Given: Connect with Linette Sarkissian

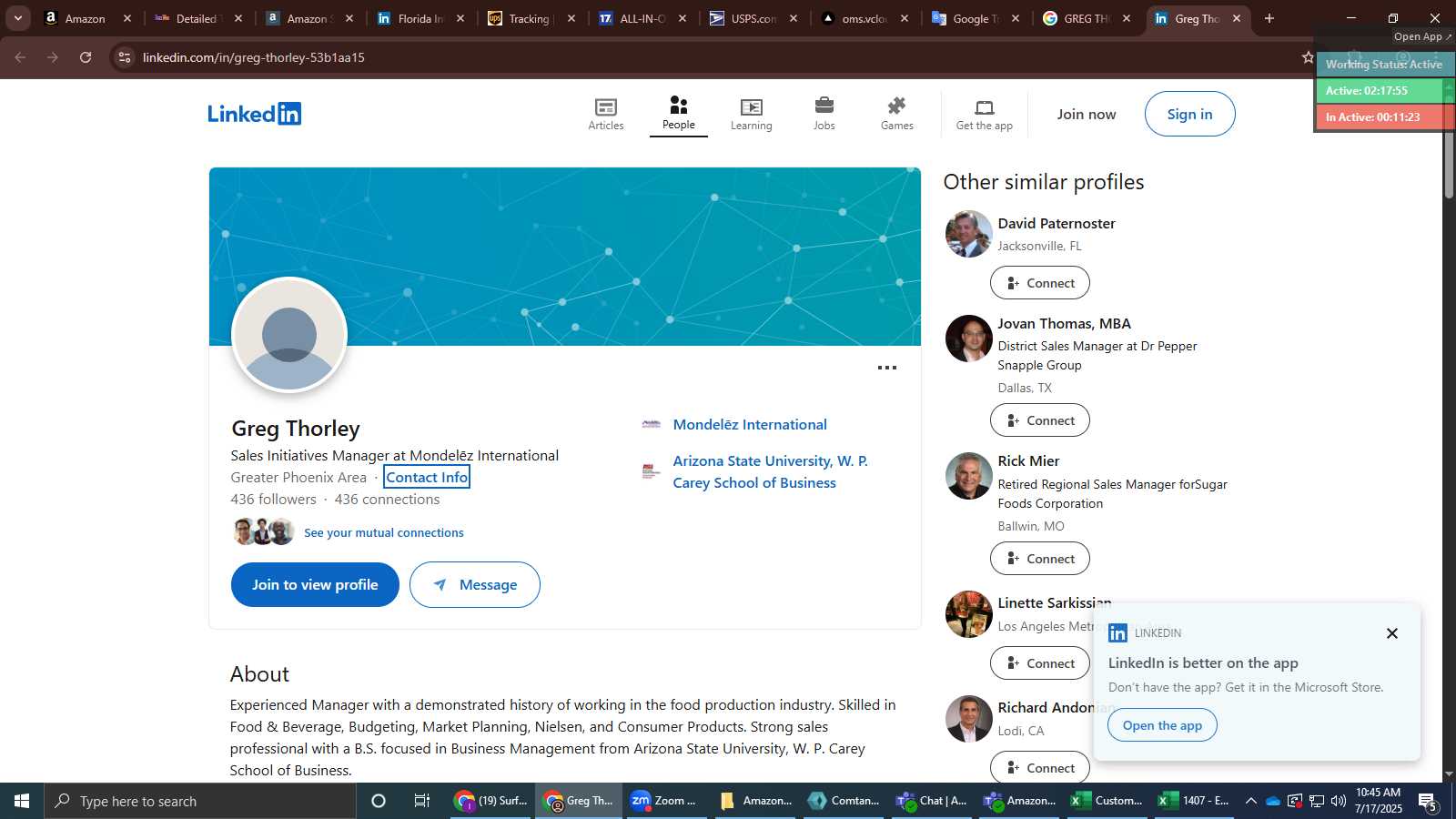Looking at the screenshot, I should 1040,663.
